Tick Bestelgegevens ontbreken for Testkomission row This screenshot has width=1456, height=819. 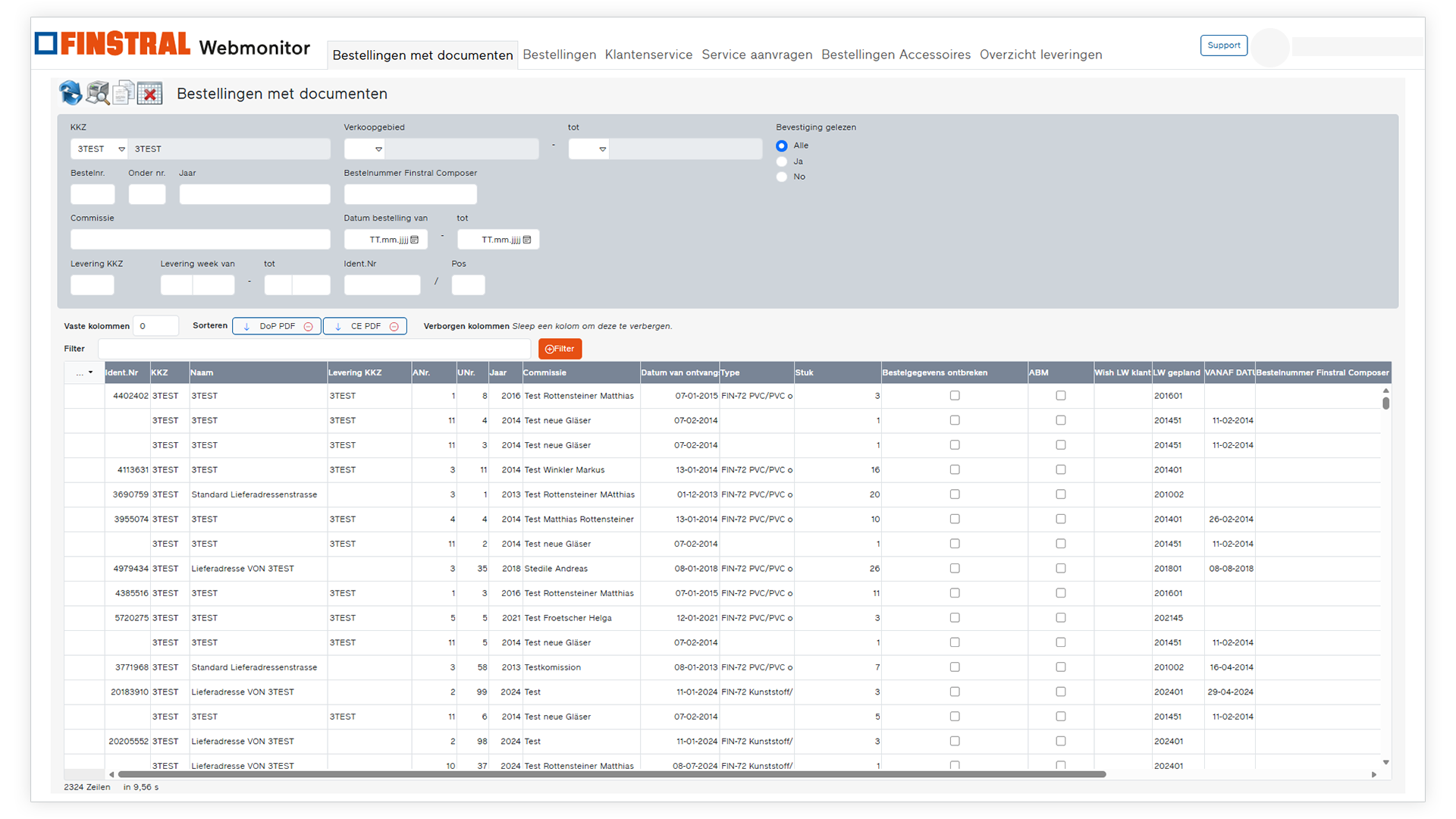pyautogui.click(x=955, y=667)
